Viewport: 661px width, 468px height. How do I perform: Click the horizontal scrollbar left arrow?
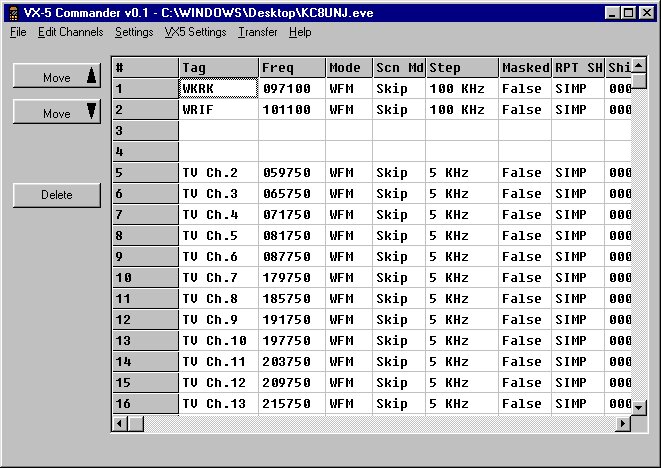click(120, 423)
